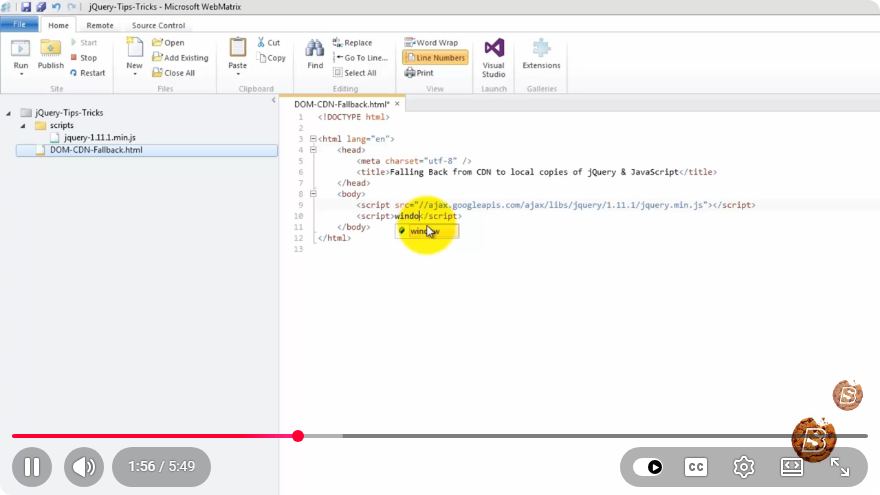Switch to the Home ribbon tab
Screen dimensions: 880x495
(x=58, y=25)
